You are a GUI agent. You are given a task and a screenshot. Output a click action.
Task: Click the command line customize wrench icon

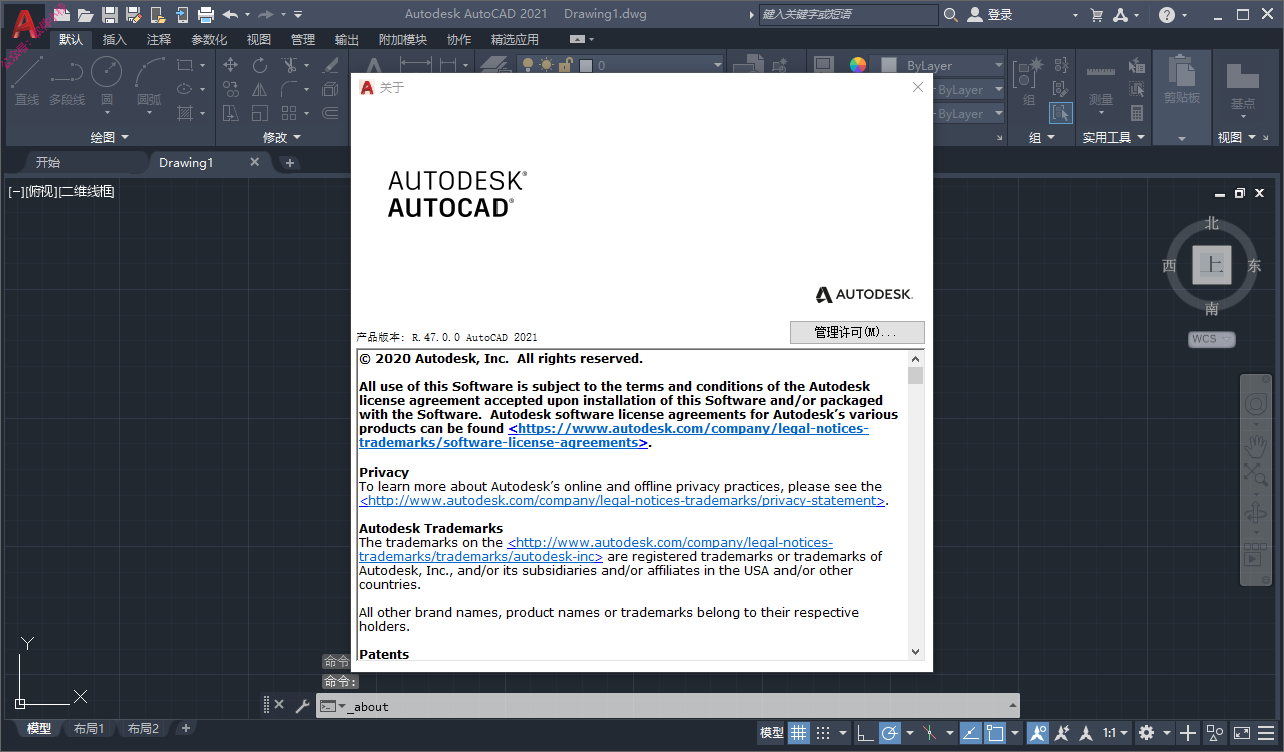click(x=302, y=705)
